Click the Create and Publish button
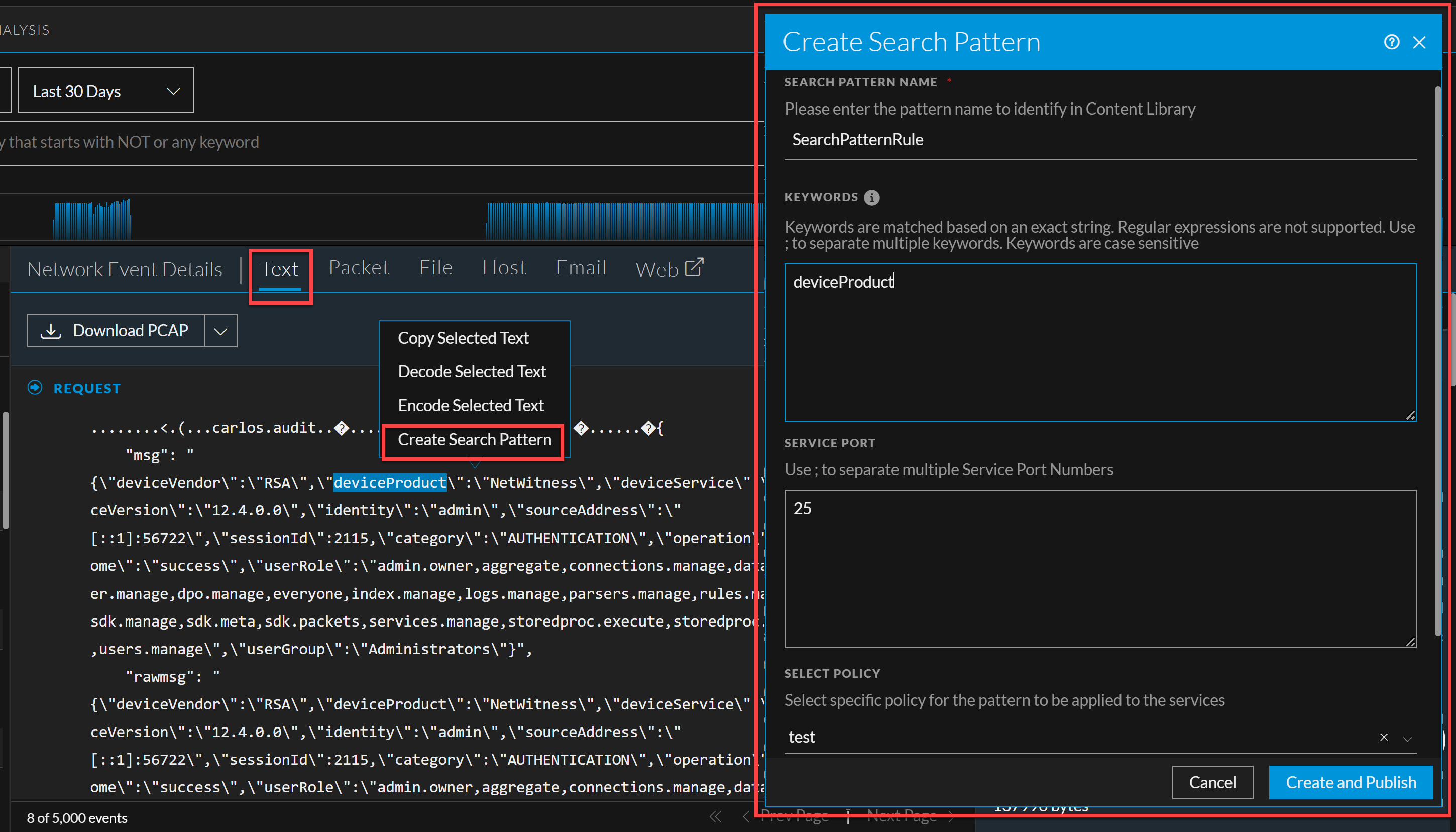1456x832 pixels. 1351,782
